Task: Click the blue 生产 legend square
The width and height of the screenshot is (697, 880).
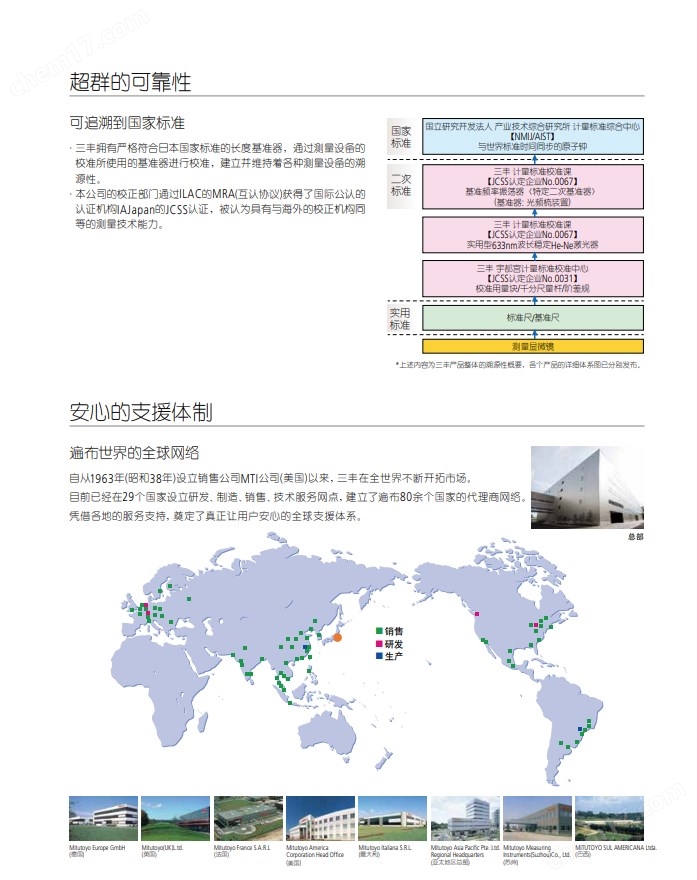Action: (379, 656)
